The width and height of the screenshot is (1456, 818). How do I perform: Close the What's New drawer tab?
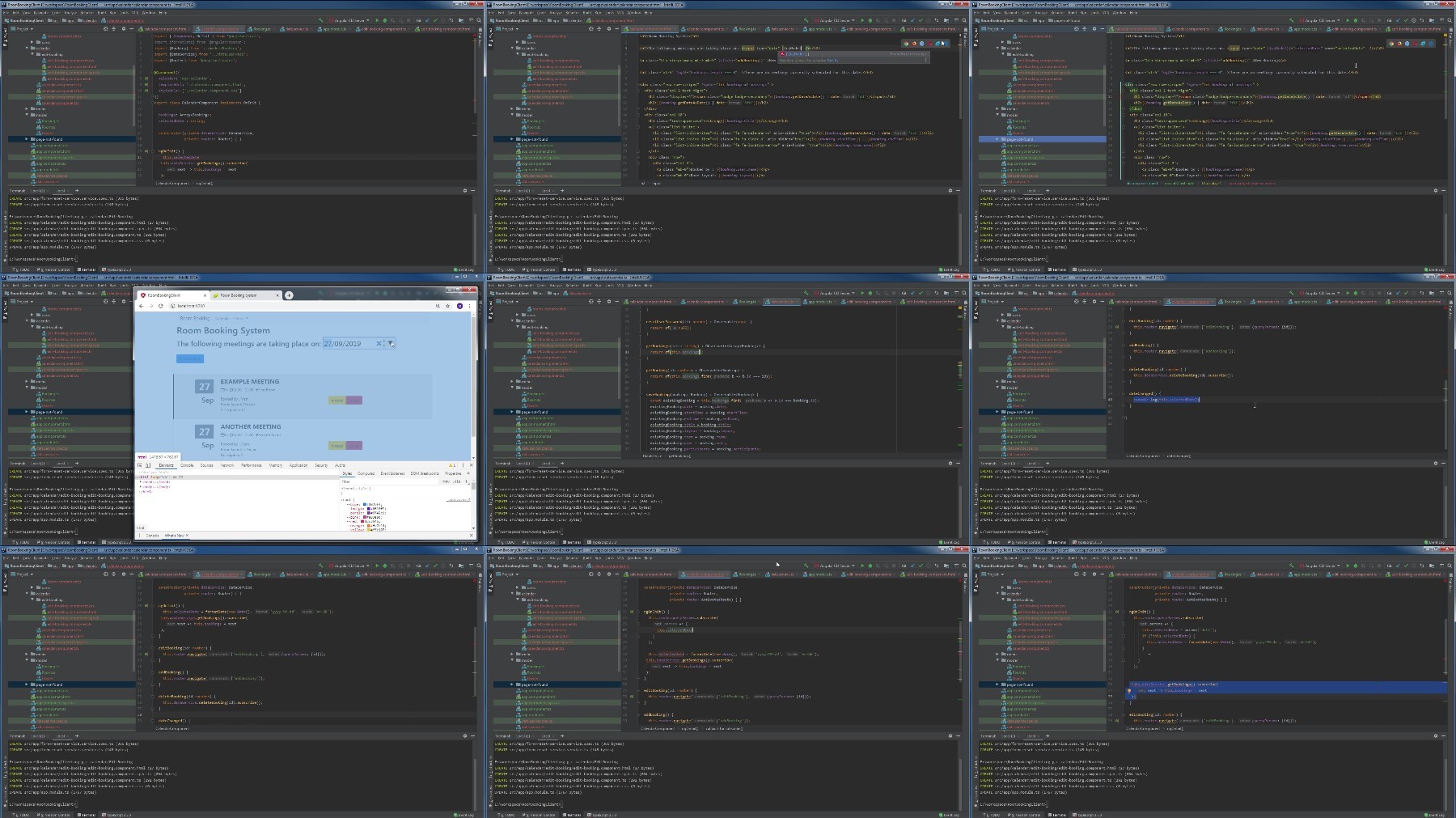187,536
